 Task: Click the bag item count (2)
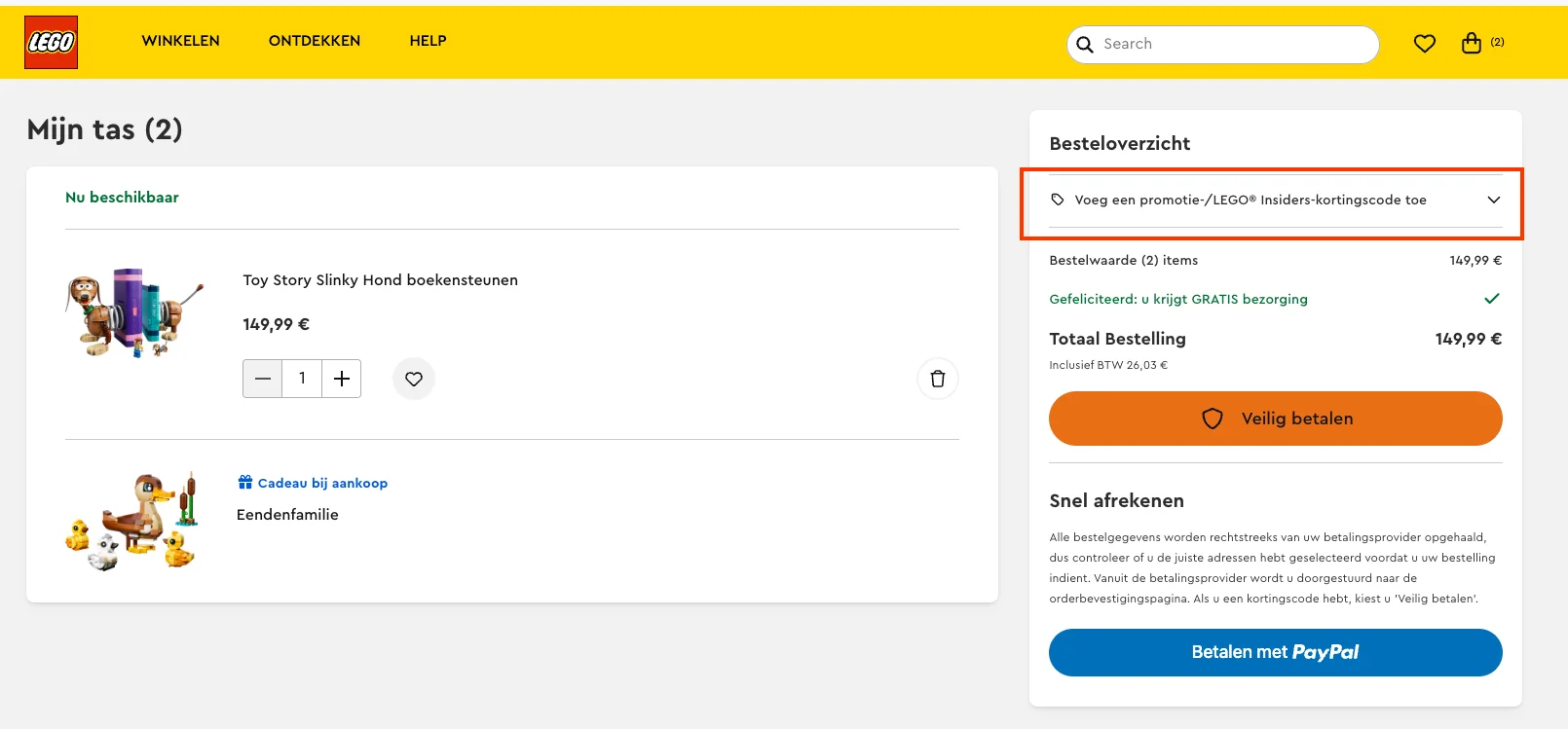tap(1498, 42)
